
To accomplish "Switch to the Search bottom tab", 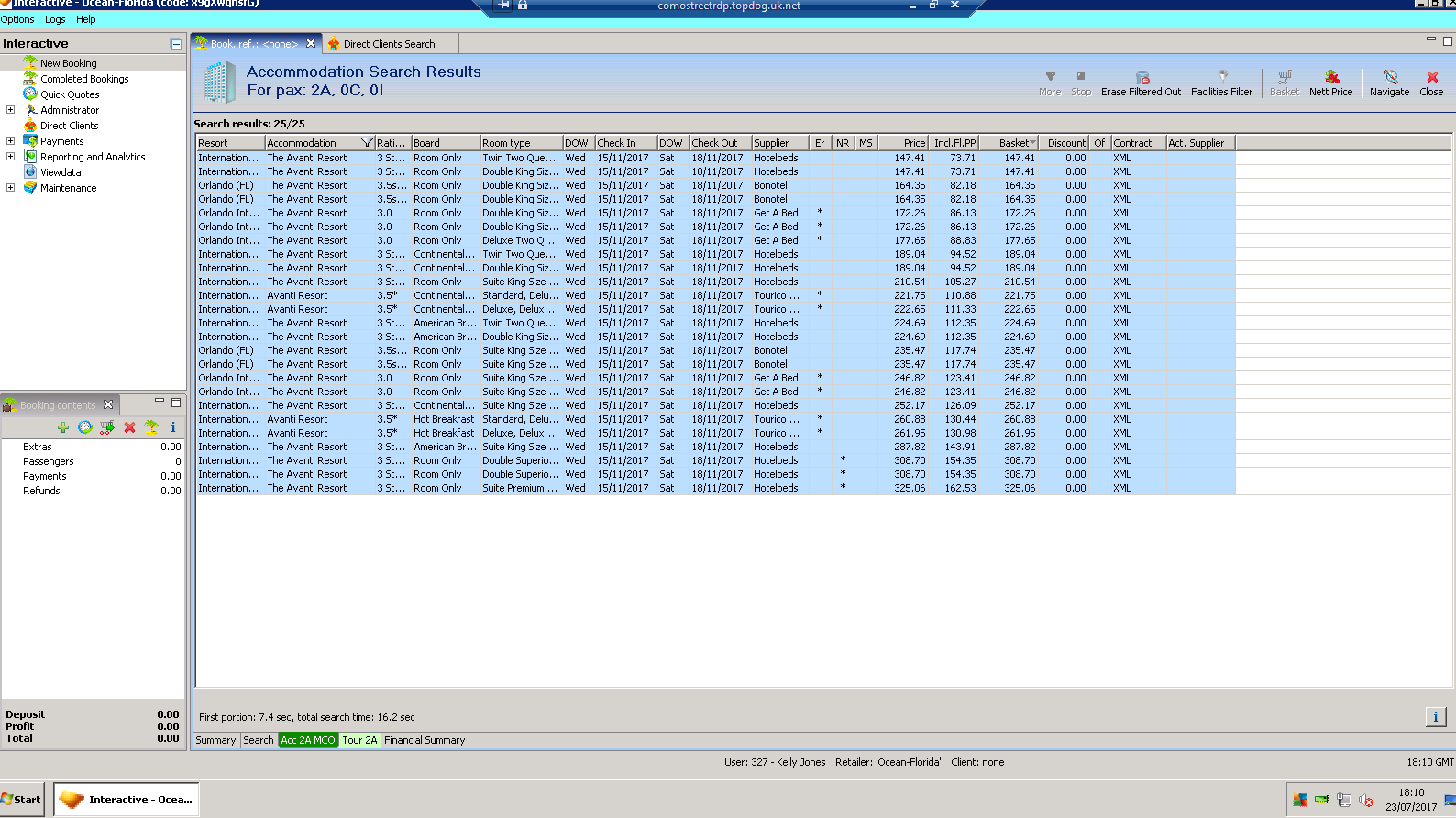I will tap(259, 740).
